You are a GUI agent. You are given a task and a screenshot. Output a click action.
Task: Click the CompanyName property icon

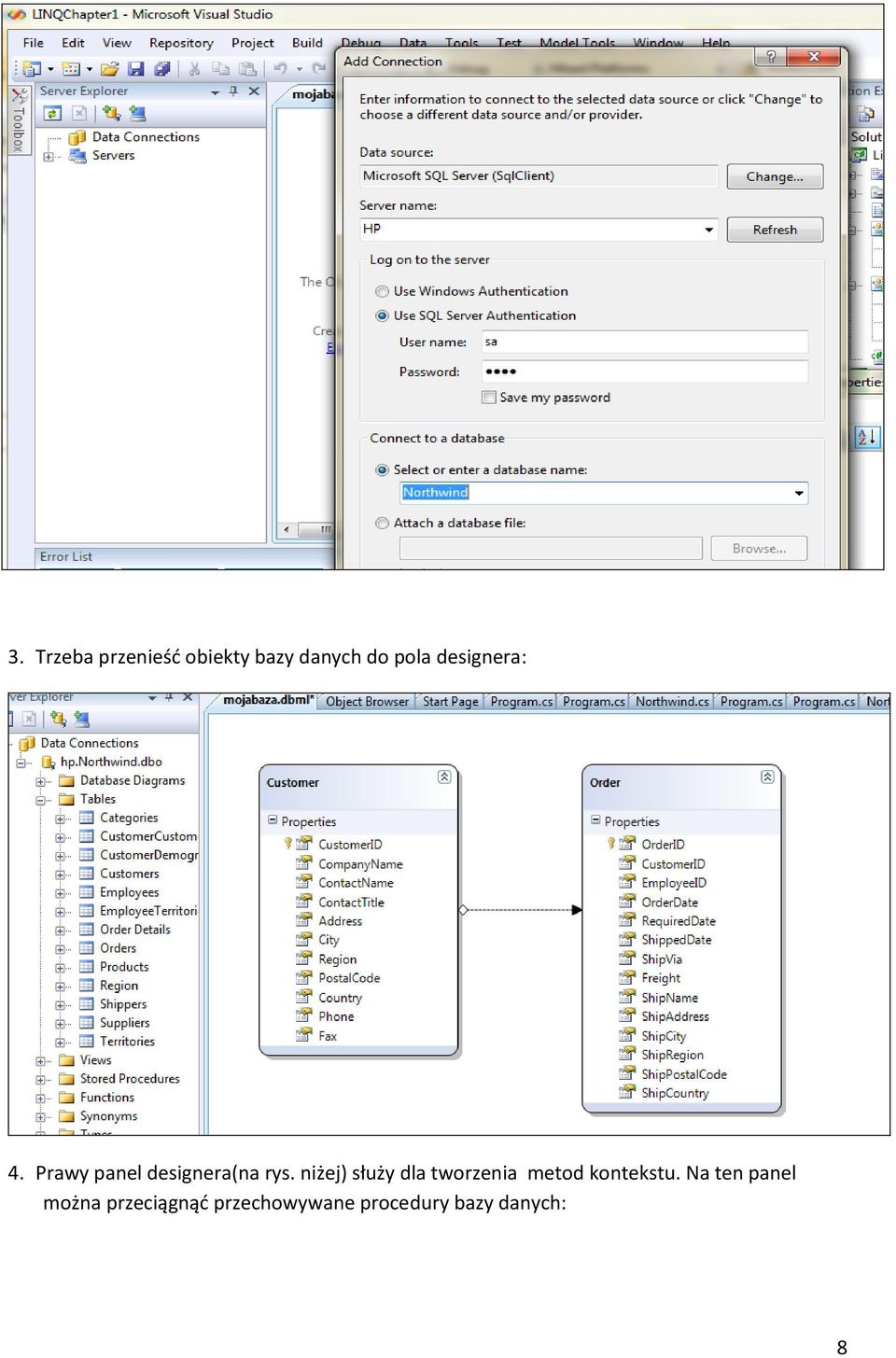(x=303, y=863)
